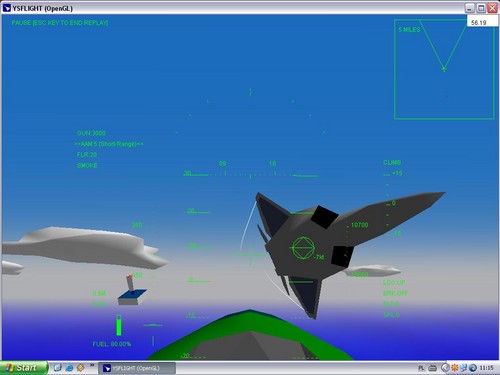Click the taskbar clock showing 11:15
This screenshot has height=375, width=500.
486,368
